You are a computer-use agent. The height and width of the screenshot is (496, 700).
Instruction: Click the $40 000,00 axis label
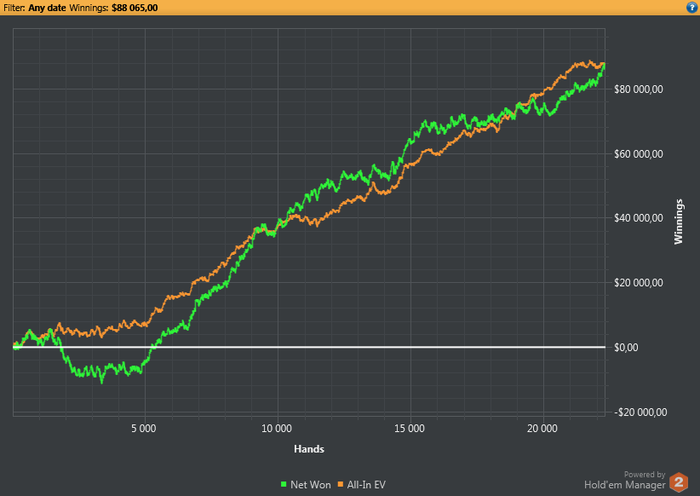[638, 218]
